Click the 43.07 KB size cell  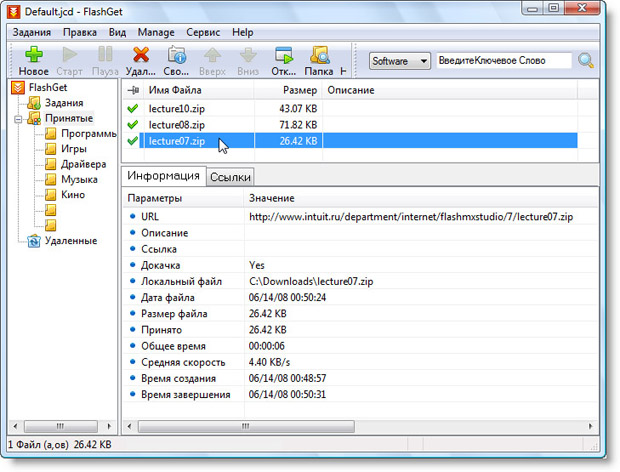pyautogui.click(x=298, y=108)
